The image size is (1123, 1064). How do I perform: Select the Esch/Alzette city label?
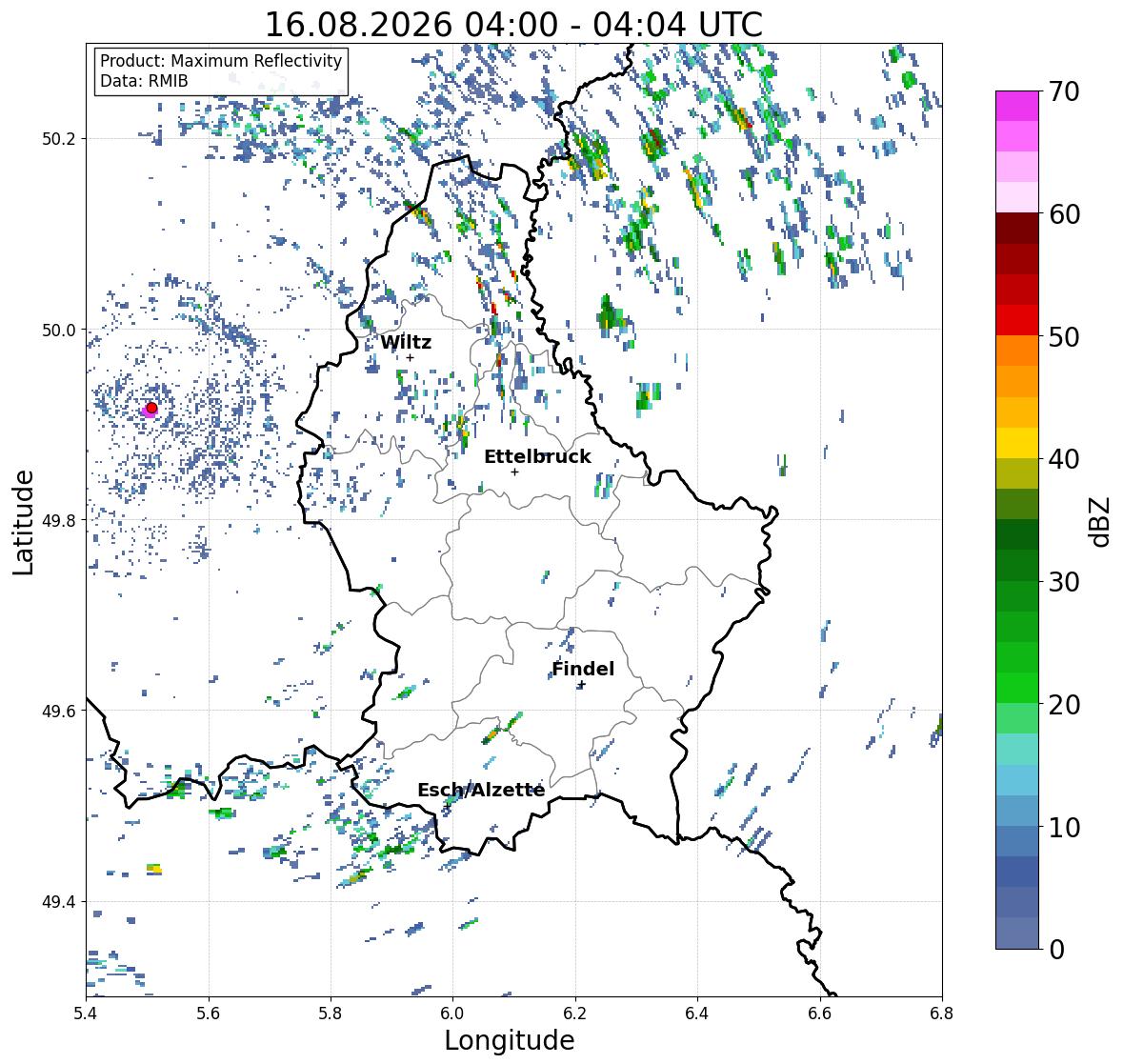(x=481, y=790)
